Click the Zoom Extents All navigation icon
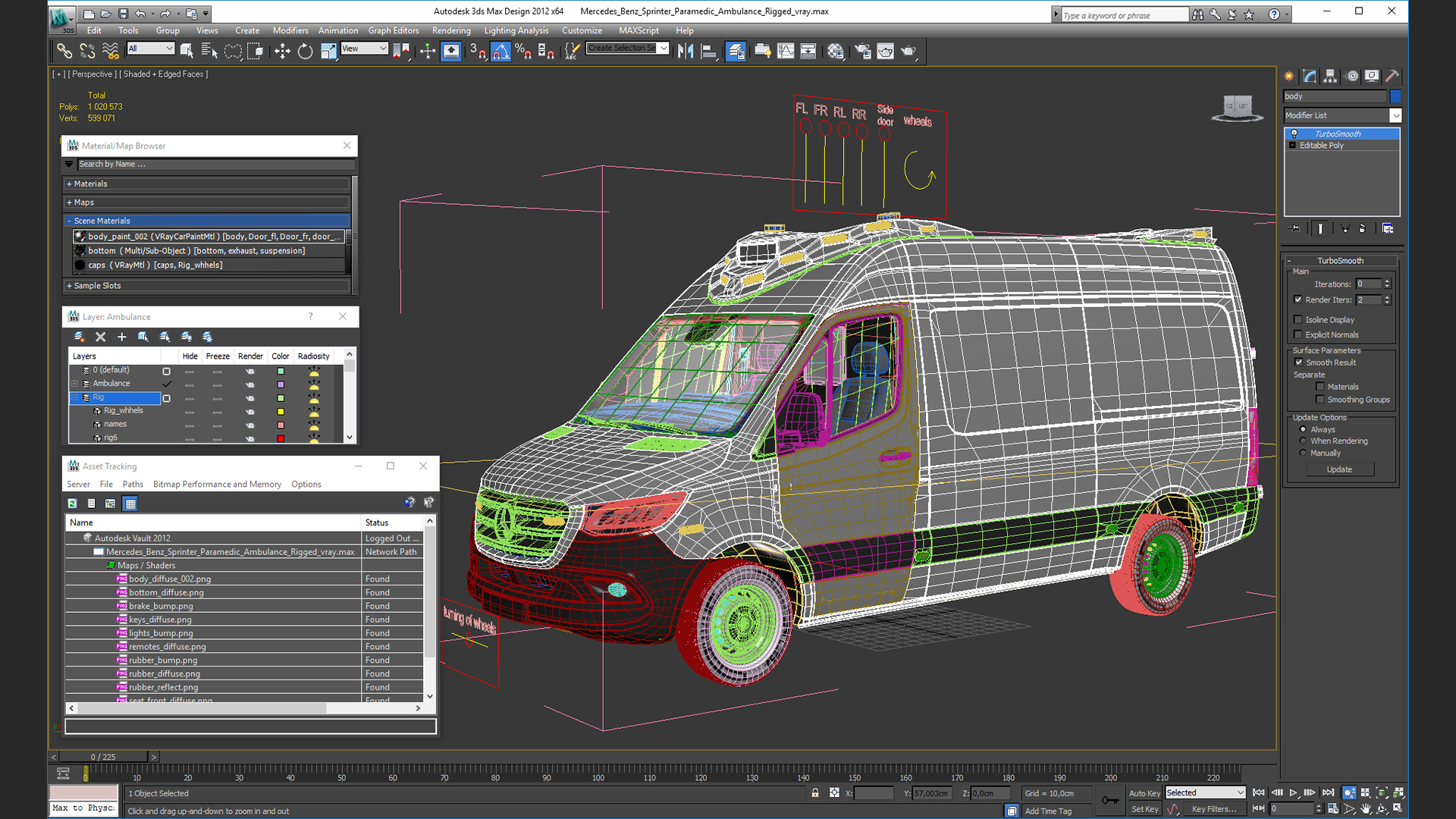 [x=1398, y=792]
